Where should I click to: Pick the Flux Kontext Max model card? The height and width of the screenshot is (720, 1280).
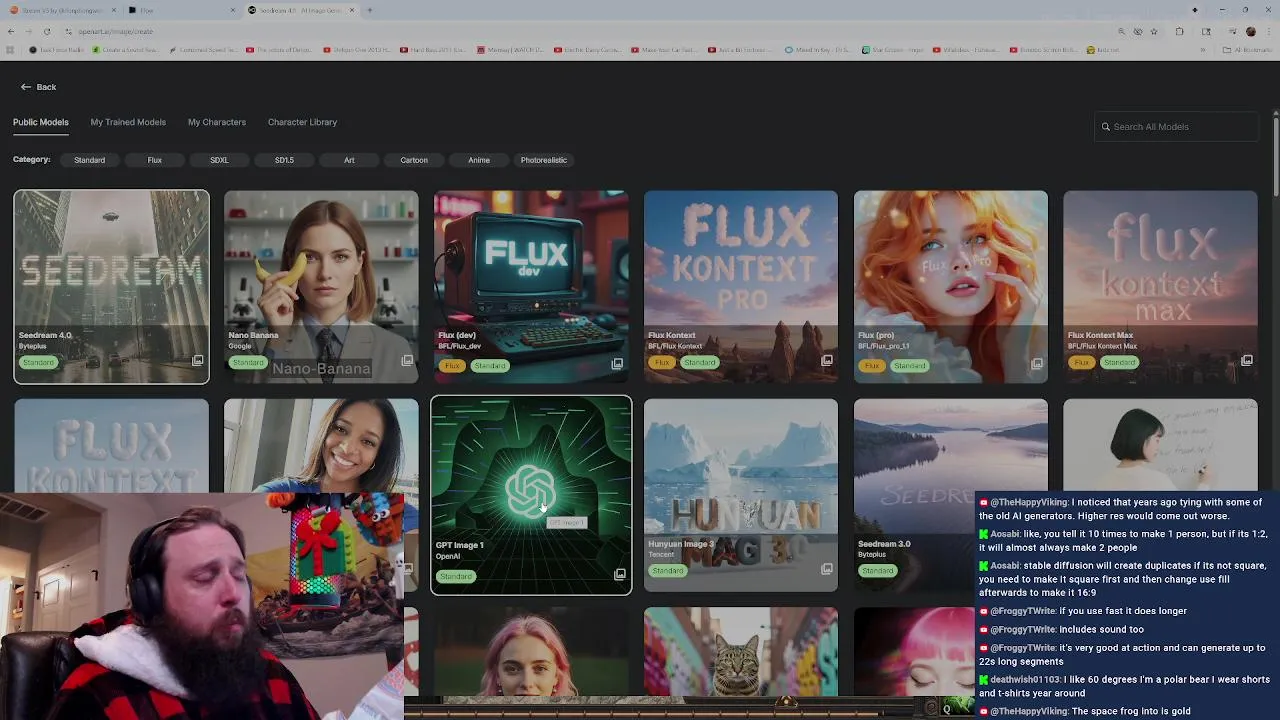[x=1161, y=286]
